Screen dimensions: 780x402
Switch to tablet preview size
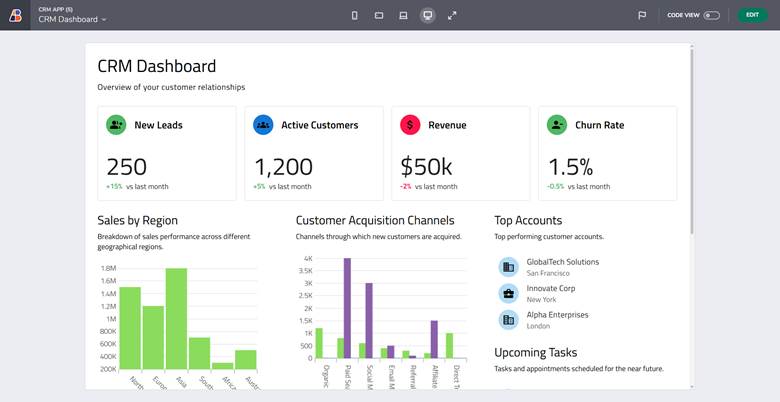[379, 15]
